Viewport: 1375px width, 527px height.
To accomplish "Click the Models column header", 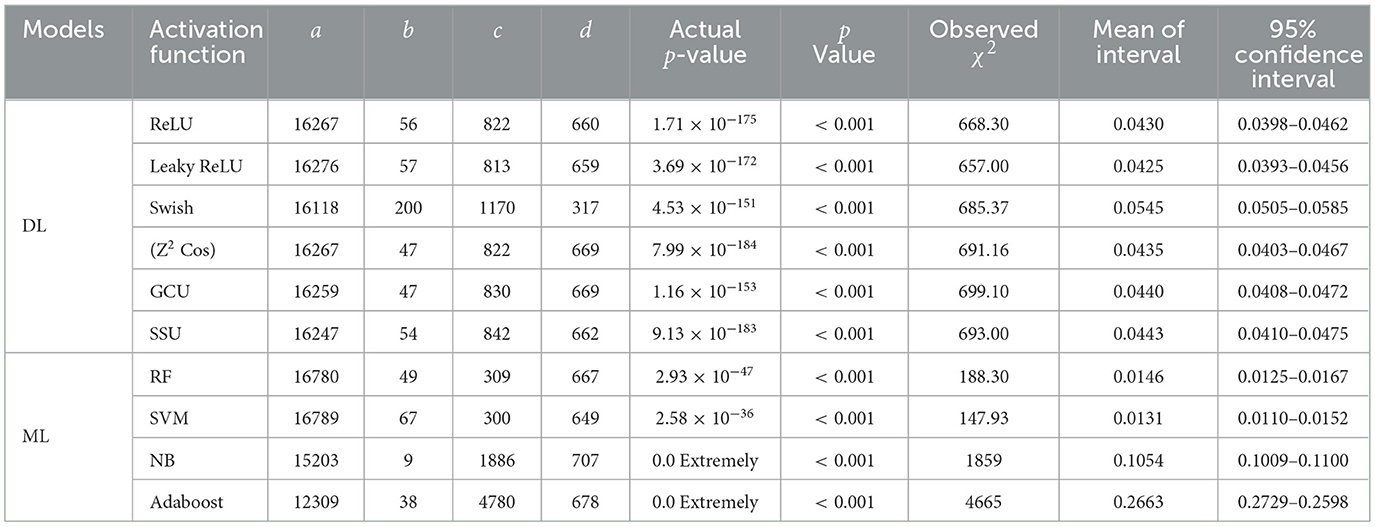I will (63, 30).
